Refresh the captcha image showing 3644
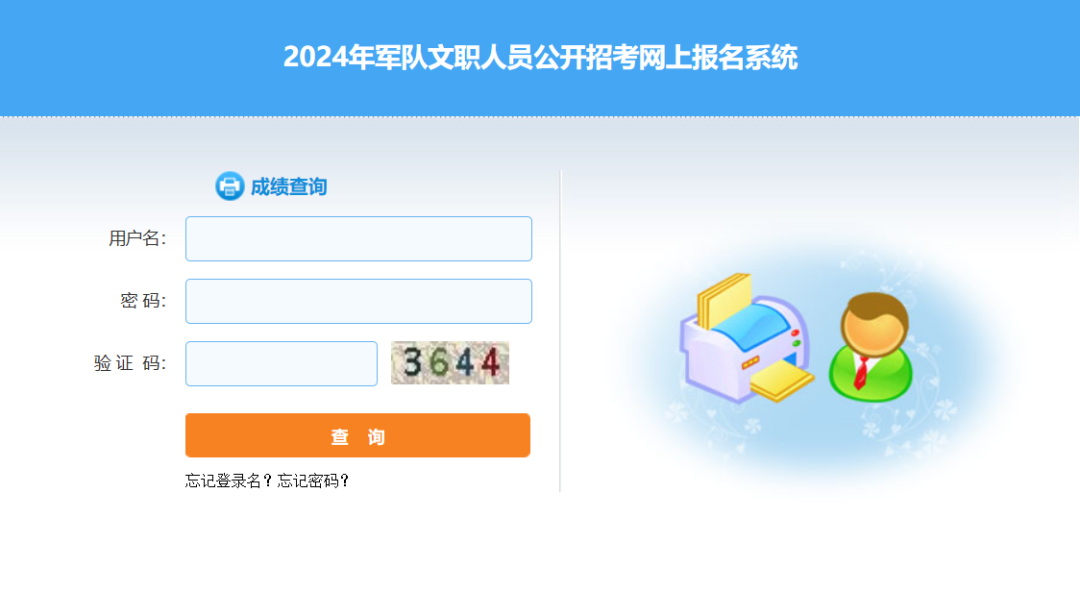This screenshot has height=592, width=1080. [450, 363]
